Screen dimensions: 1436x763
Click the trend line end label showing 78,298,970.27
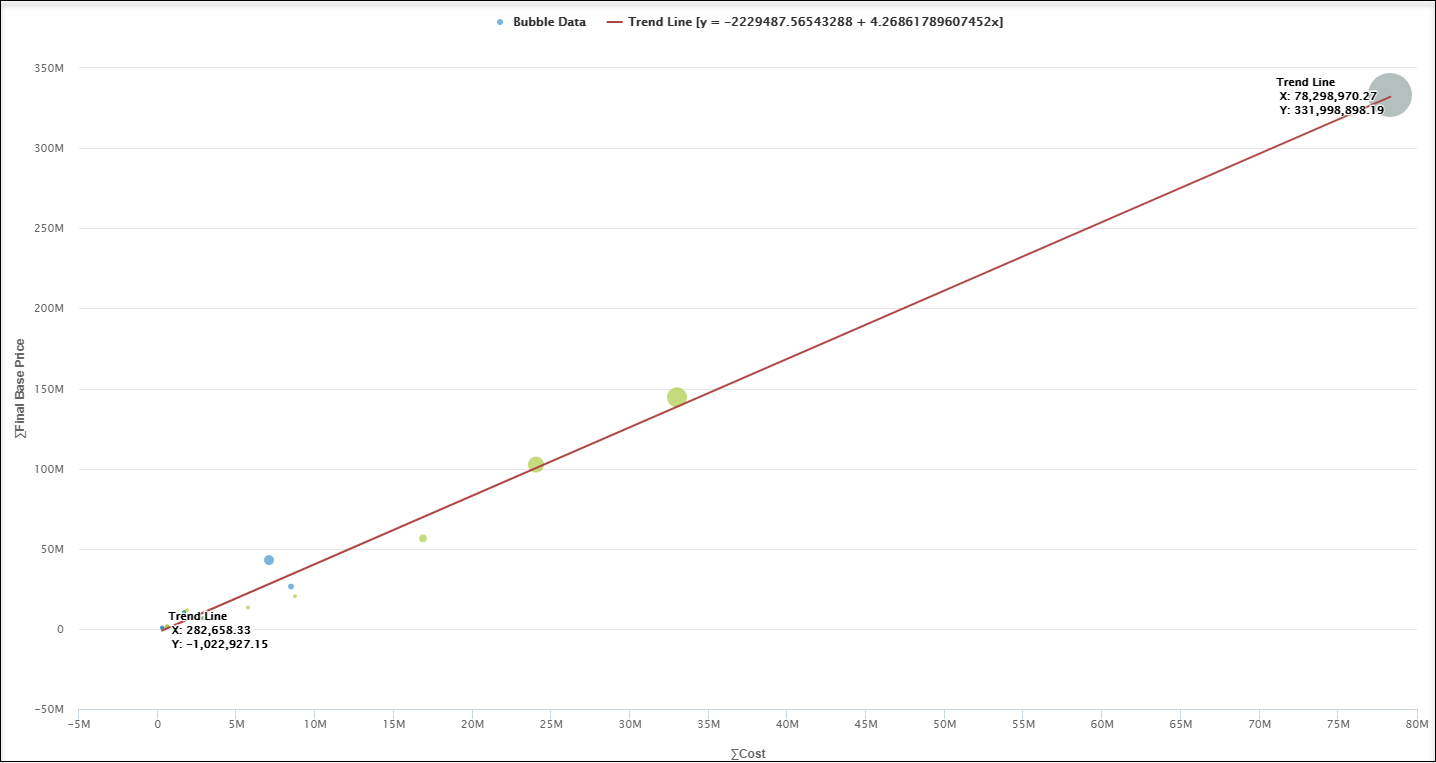[x=1328, y=96]
